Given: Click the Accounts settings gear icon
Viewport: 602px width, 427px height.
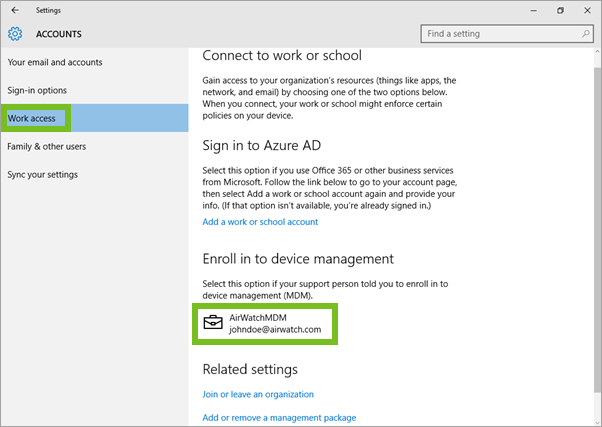Looking at the screenshot, I should 15,34.
